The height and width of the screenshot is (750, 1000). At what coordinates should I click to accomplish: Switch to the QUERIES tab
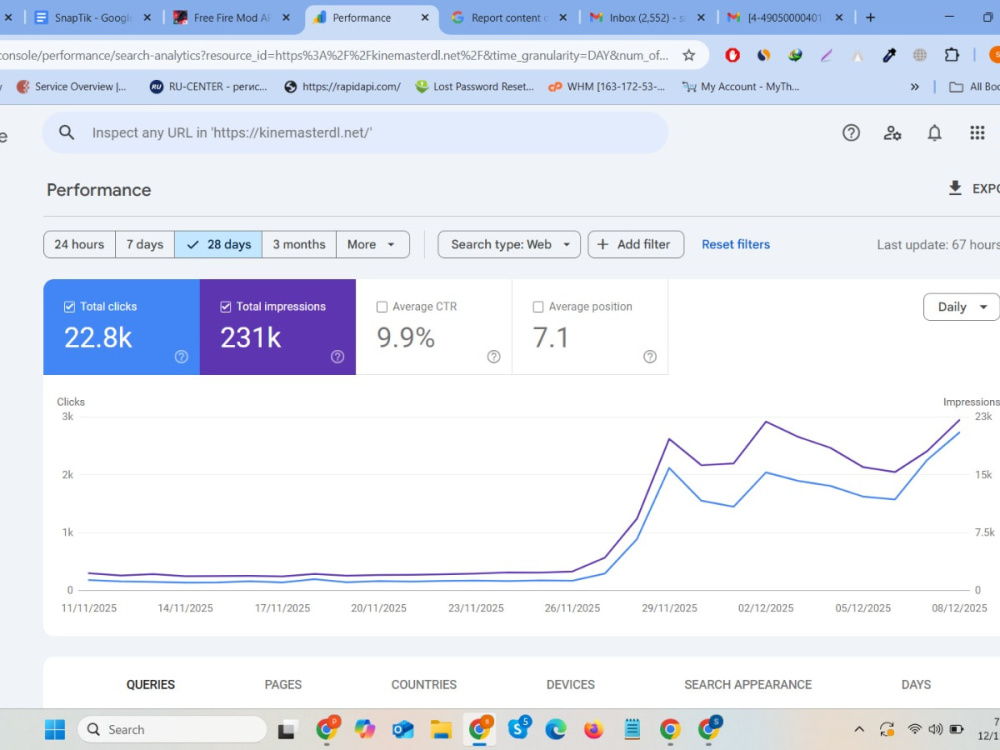[x=151, y=684]
